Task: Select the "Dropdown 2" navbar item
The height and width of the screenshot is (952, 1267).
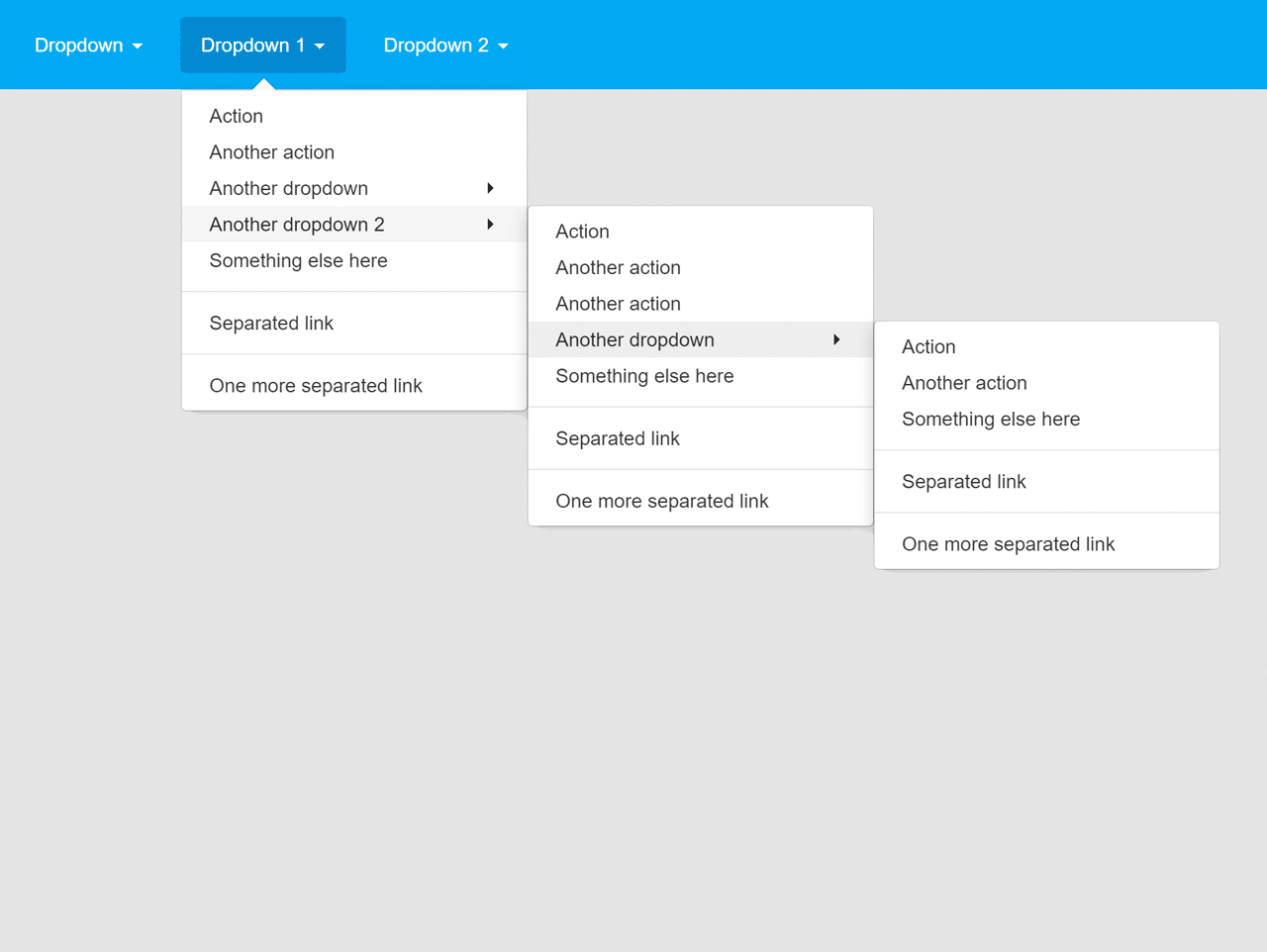Action: tap(437, 45)
